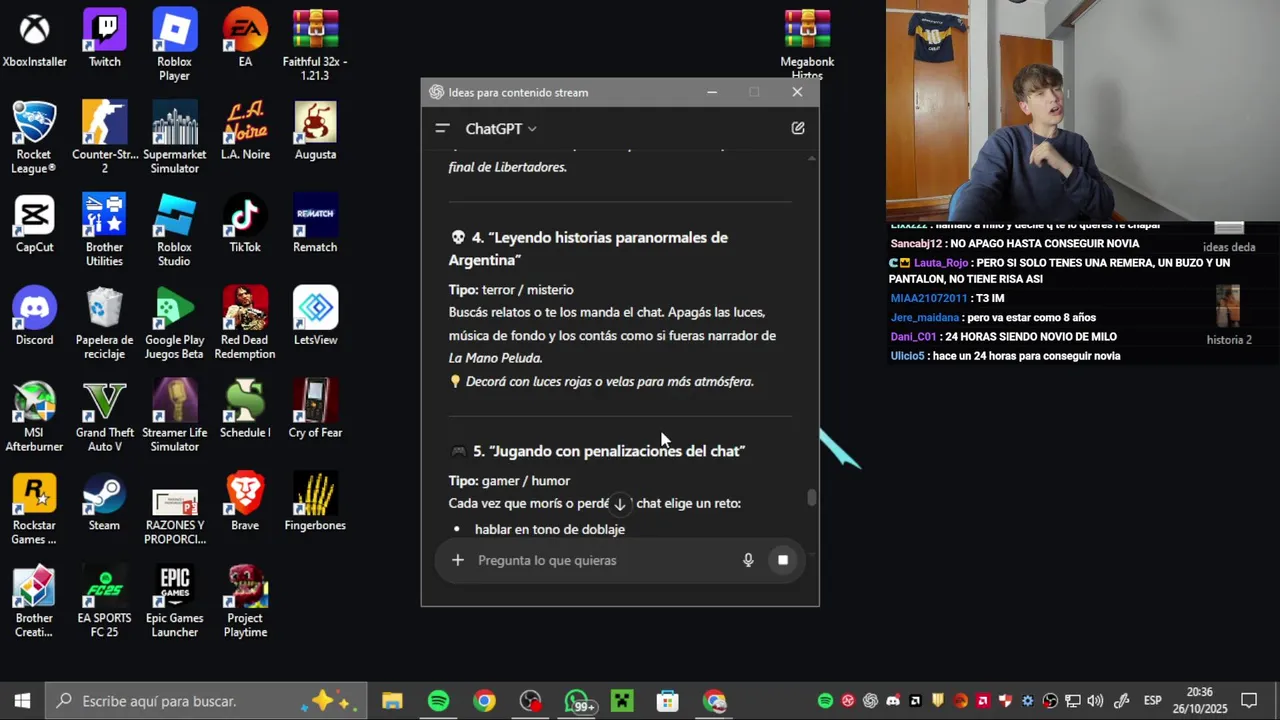
Task: Click heading 'Leyendo historias paranormales de Argentina'
Action: coord(588,248)
